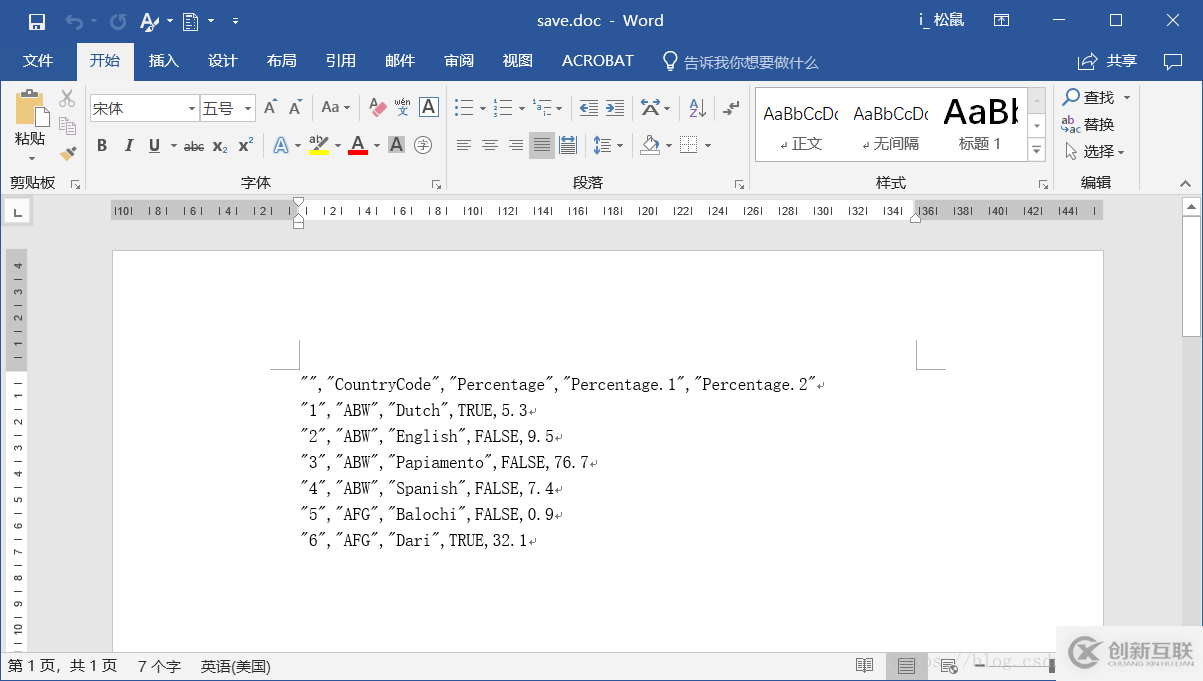1203x681 pixels.
Task: Open the Borders dropdown arrow
Action: pyautogui.click(x=708, y=146)
